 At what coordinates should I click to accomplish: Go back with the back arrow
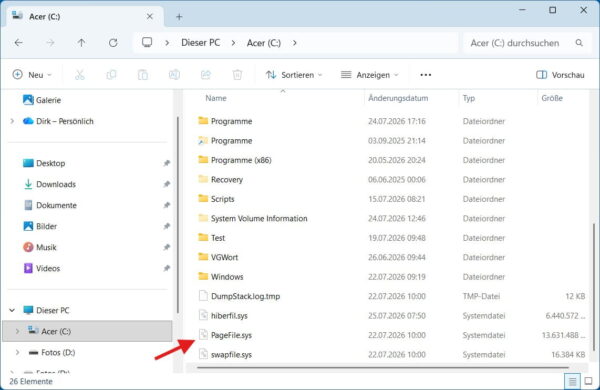[x=19, y=43]
